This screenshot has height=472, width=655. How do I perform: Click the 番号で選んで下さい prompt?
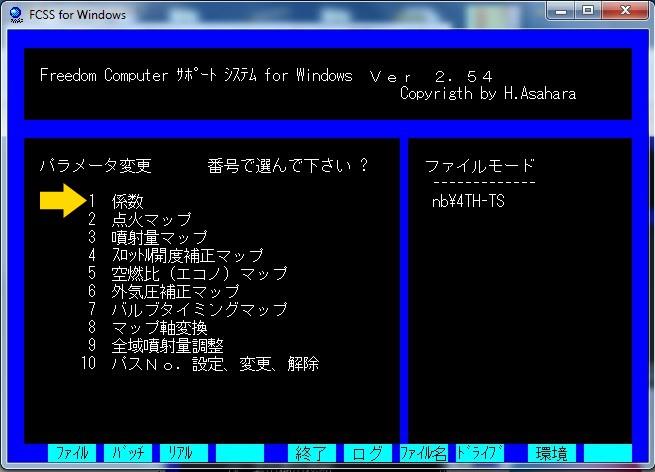288,165
